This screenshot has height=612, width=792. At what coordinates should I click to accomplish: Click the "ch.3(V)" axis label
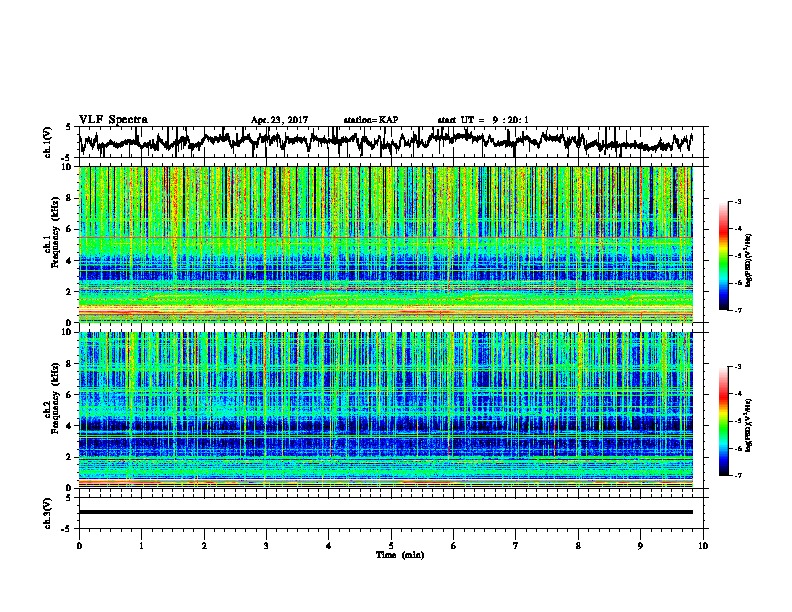click(x=48, y=513)
